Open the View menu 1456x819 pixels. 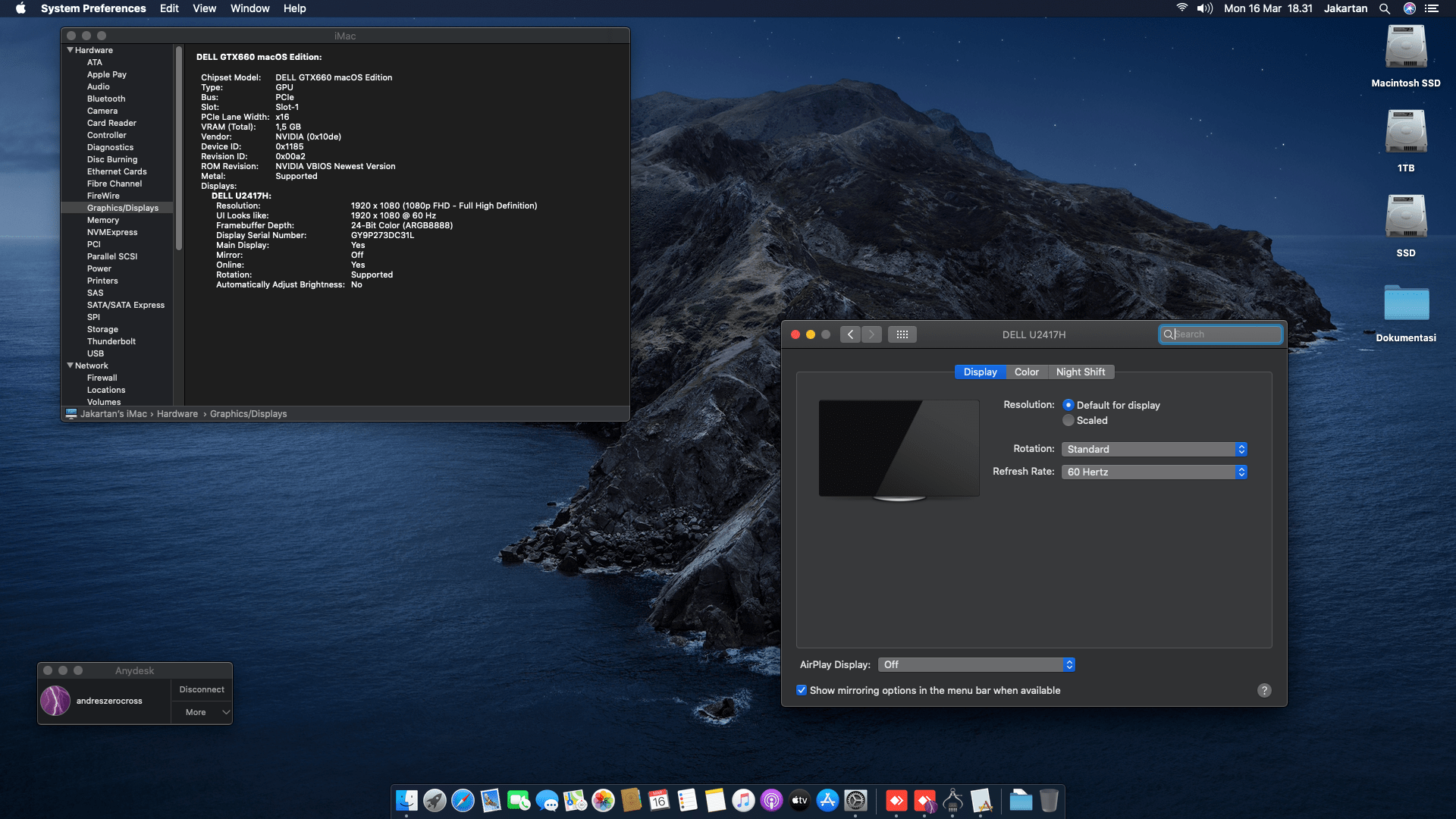[204, 8]
